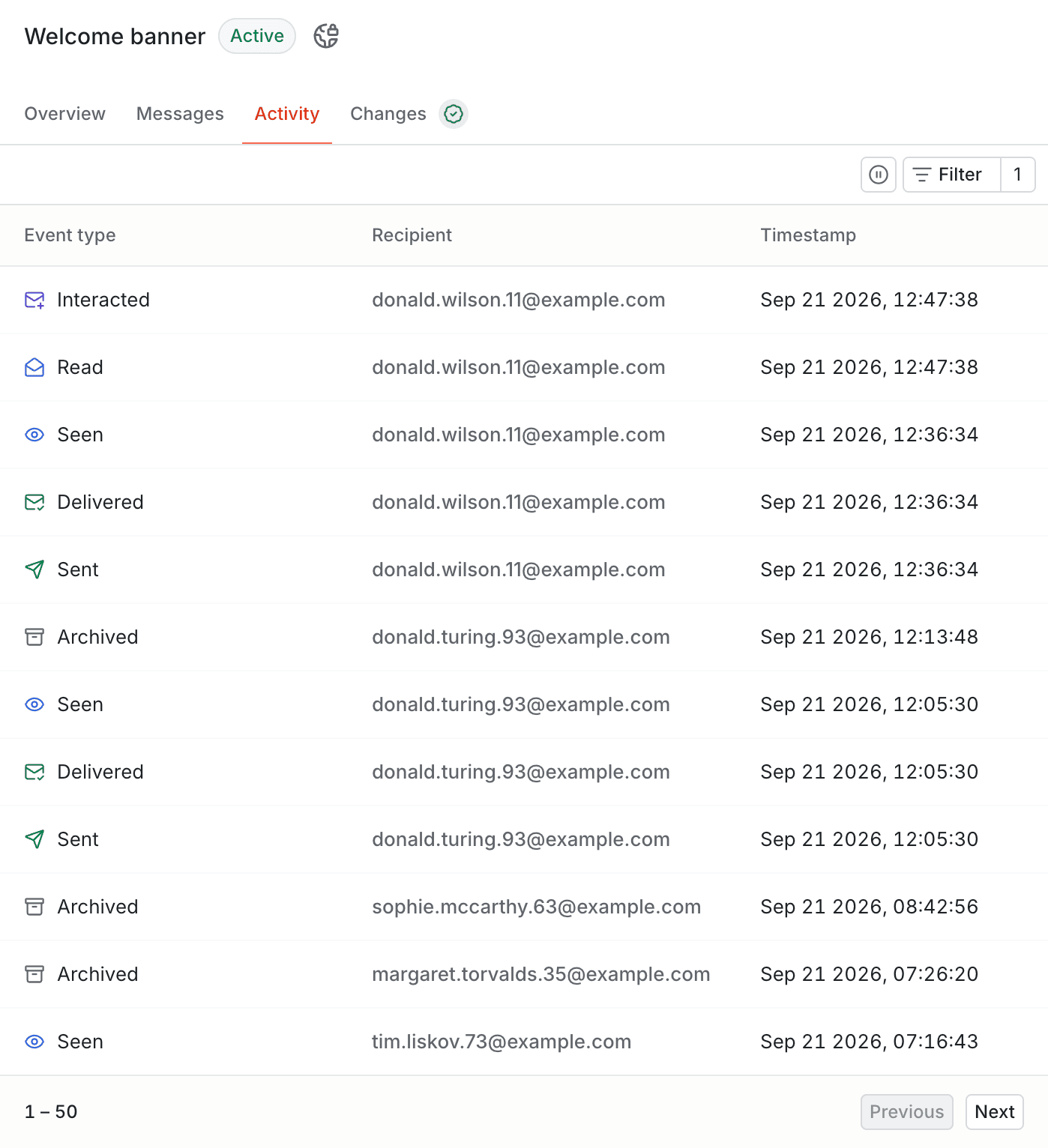Click the Delivered icon for donald.wilson.11 row

point(34,503)
